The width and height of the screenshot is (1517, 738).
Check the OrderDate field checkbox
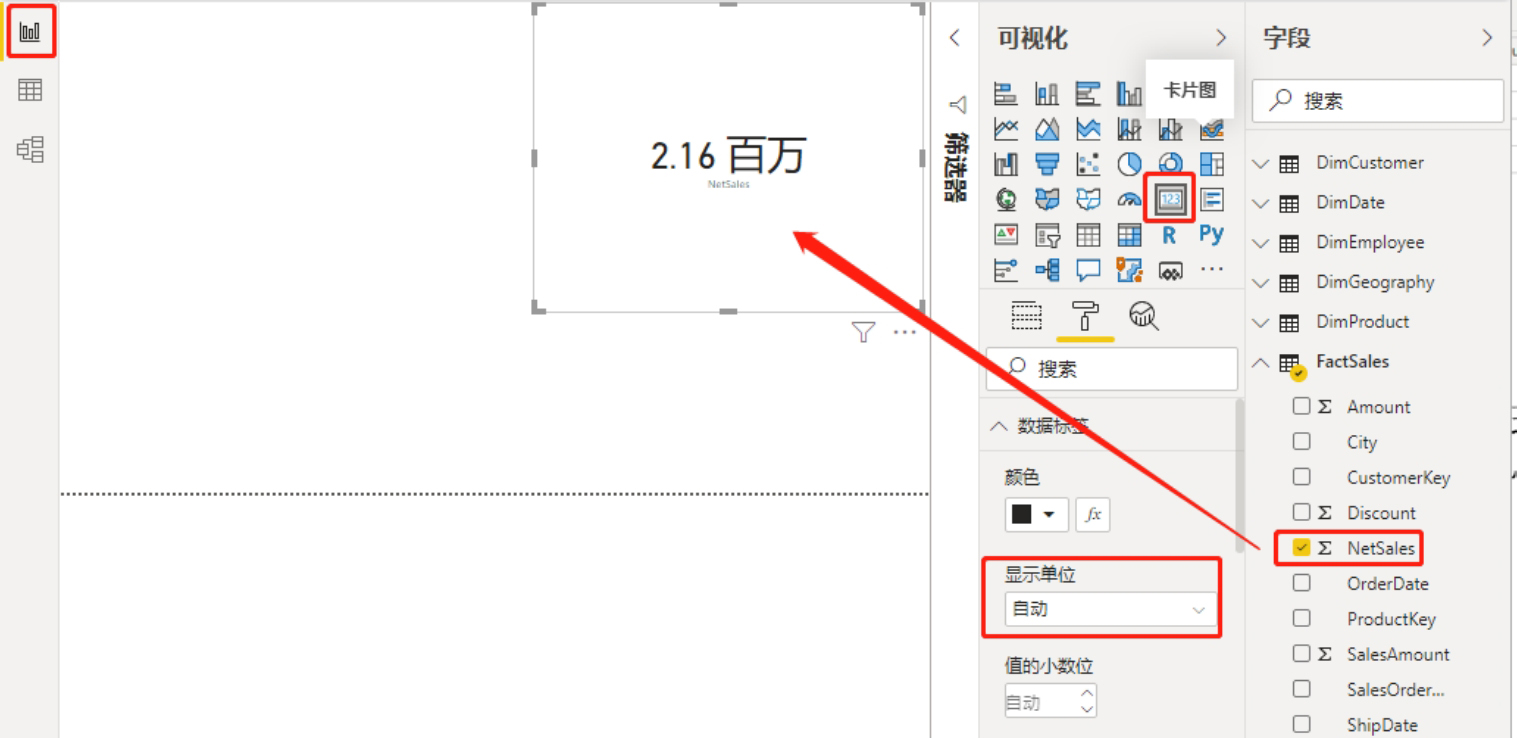[1301, 583]
